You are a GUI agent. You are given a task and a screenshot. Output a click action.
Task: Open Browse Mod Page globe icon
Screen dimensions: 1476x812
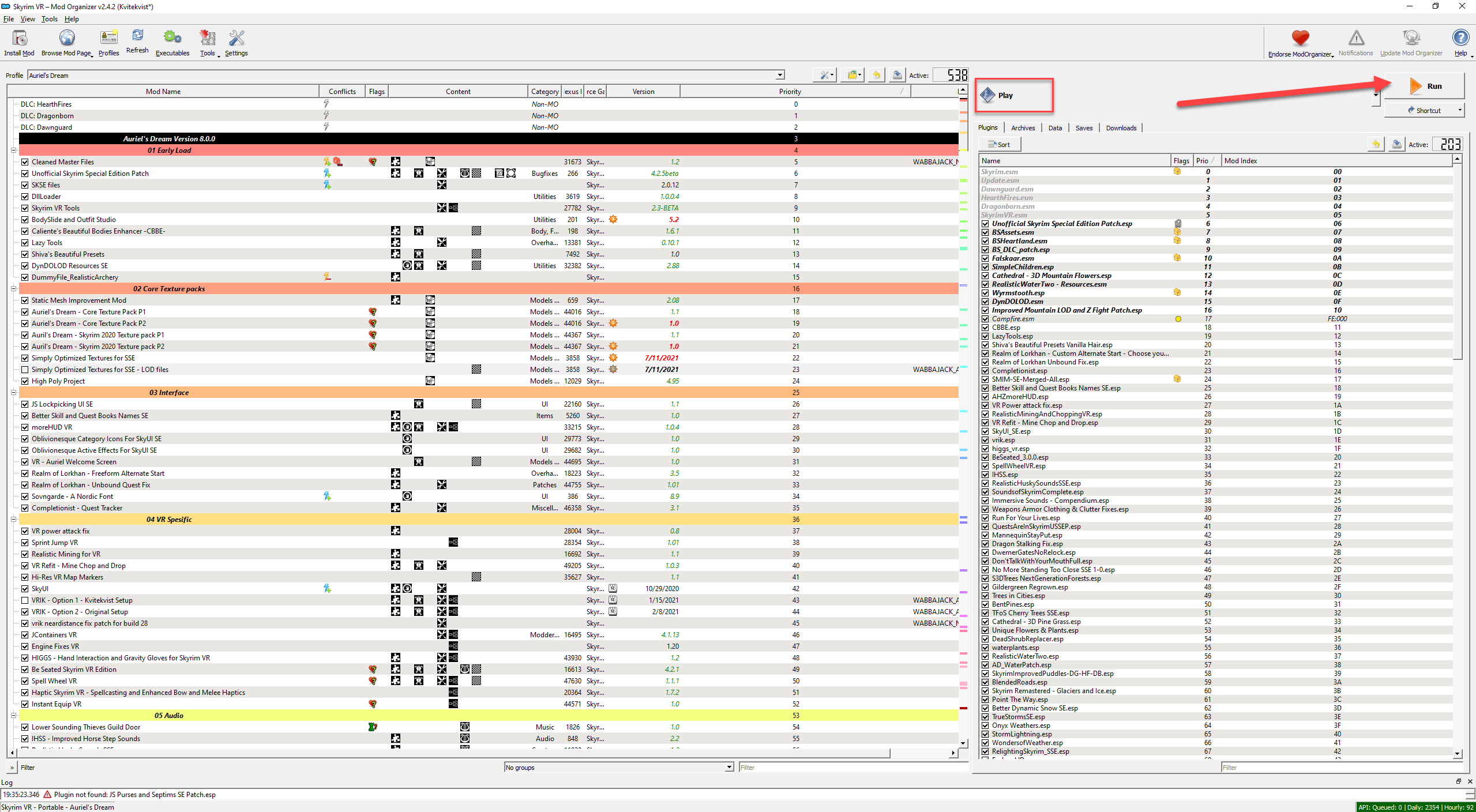[x=67, y=38]
